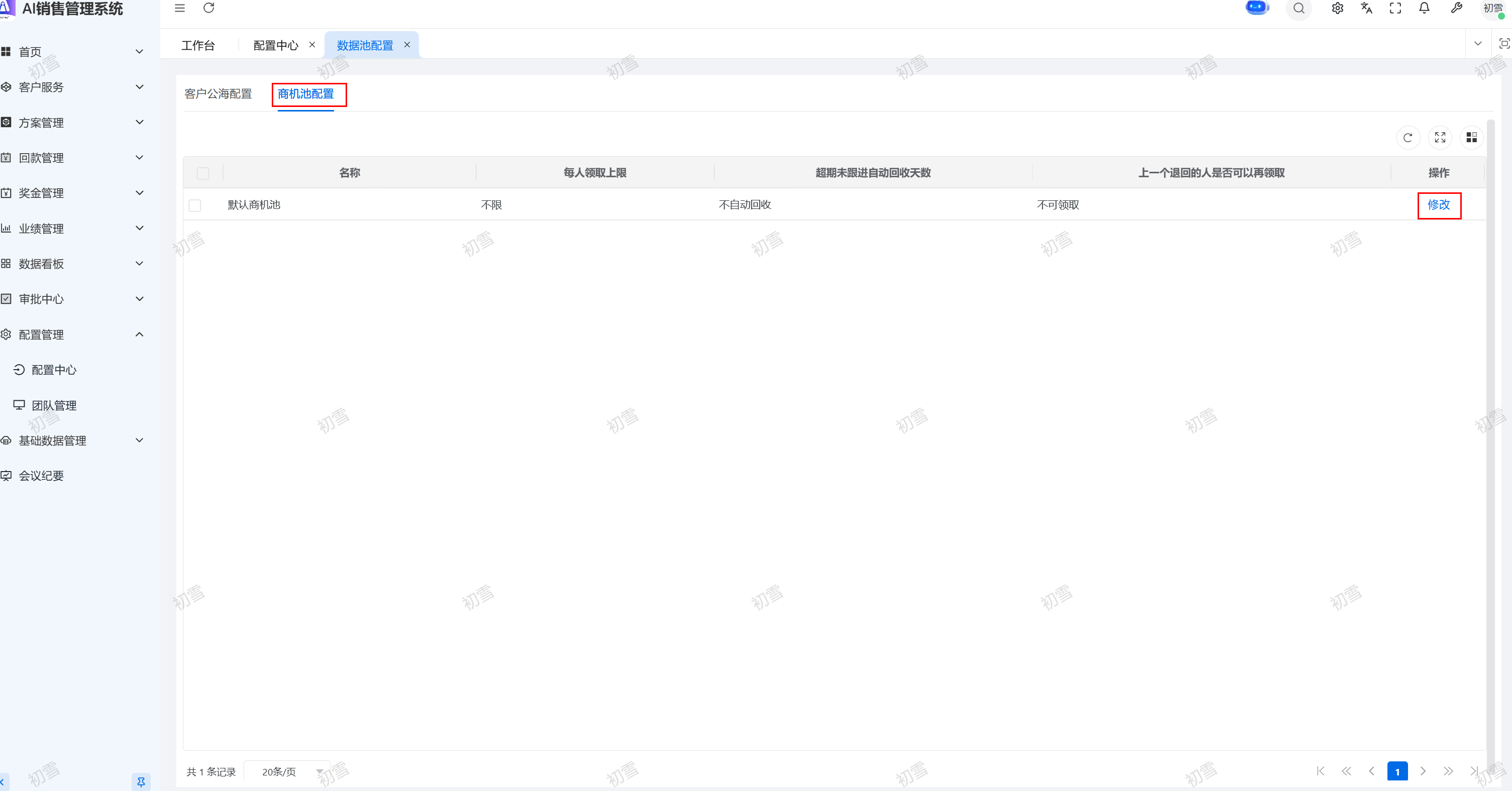Viewport: 1512px width, 791px height.
Task: Click the 修改 link for 默认商机池
Action: 1438,205
